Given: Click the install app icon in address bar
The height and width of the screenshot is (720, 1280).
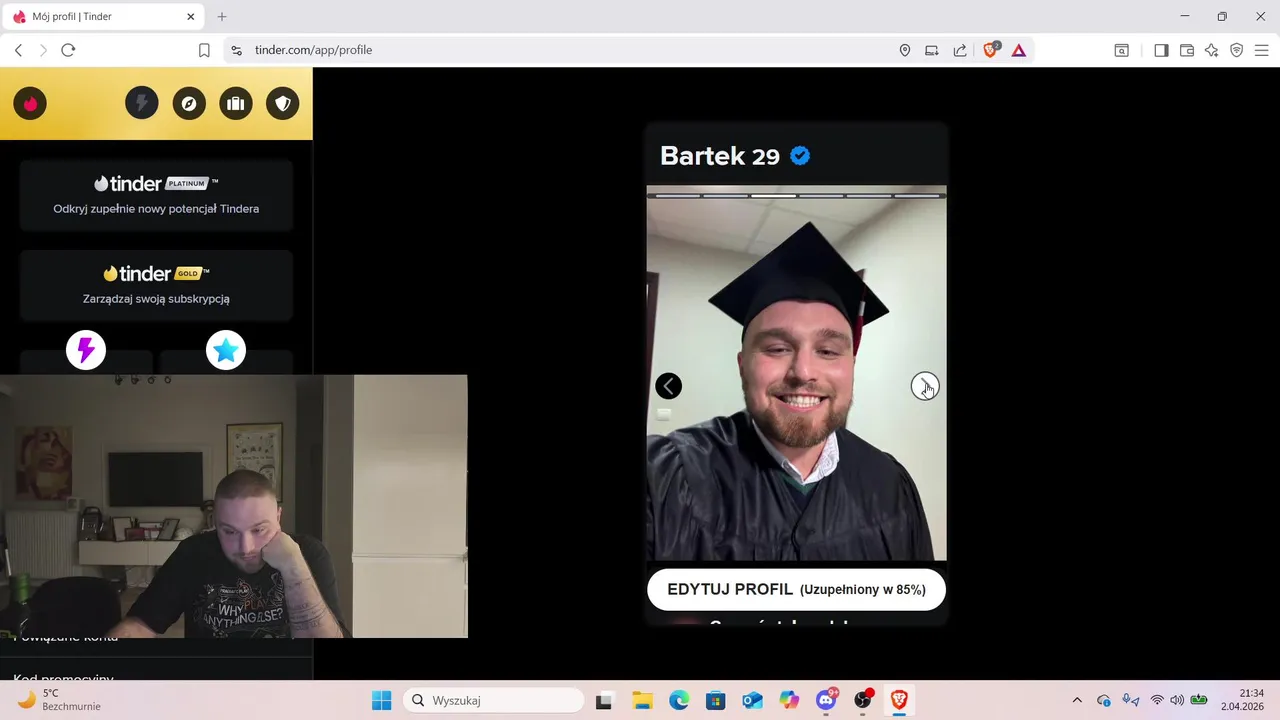Looking at the screenshot, I should coord(932,50).
